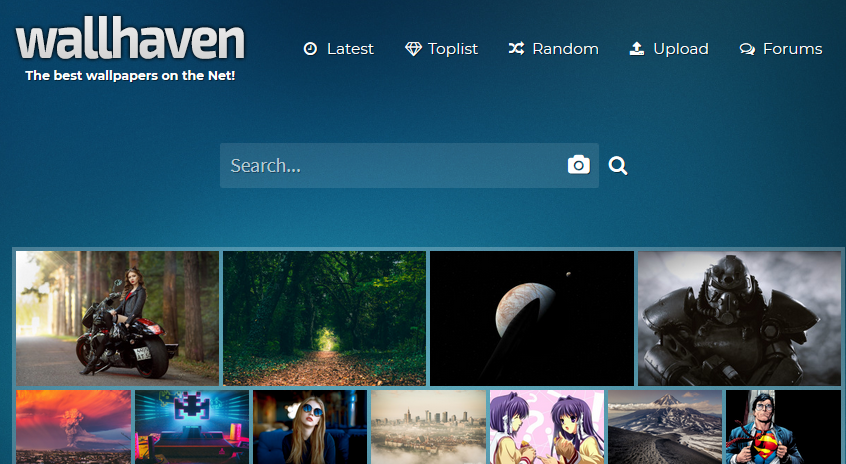Click the shuffle icon beside Random
Viewport: 846px width, 464px height.
coord(516,49)
